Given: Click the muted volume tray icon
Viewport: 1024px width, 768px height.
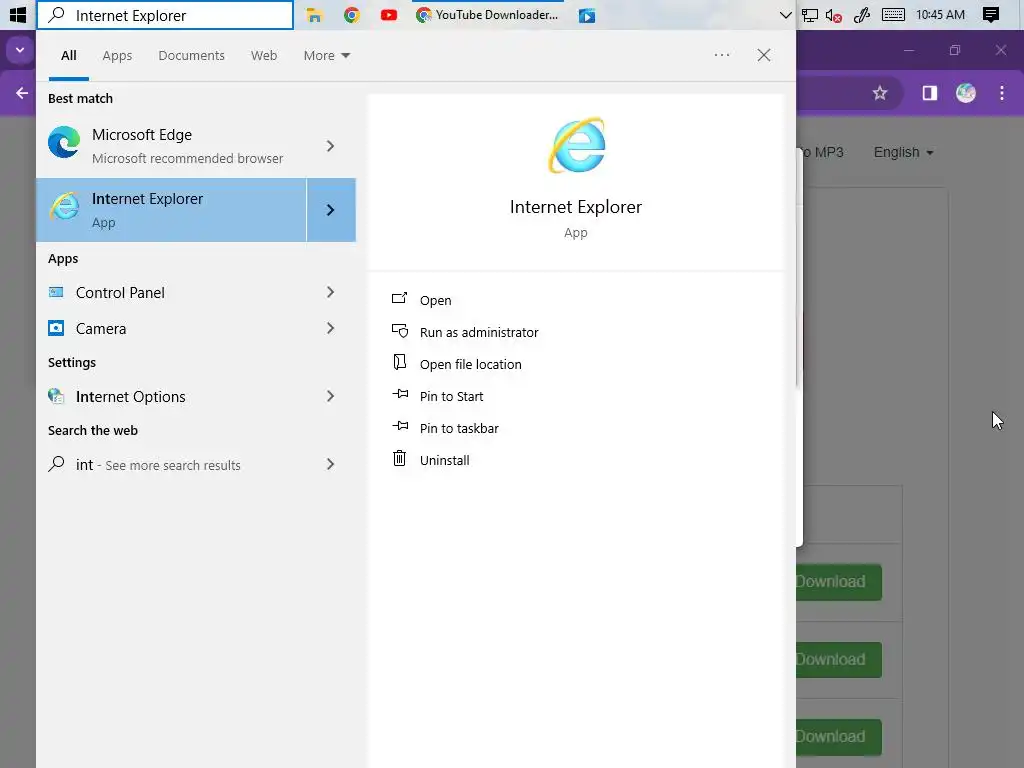Looking at the screenshot, I should pos(833,15).
